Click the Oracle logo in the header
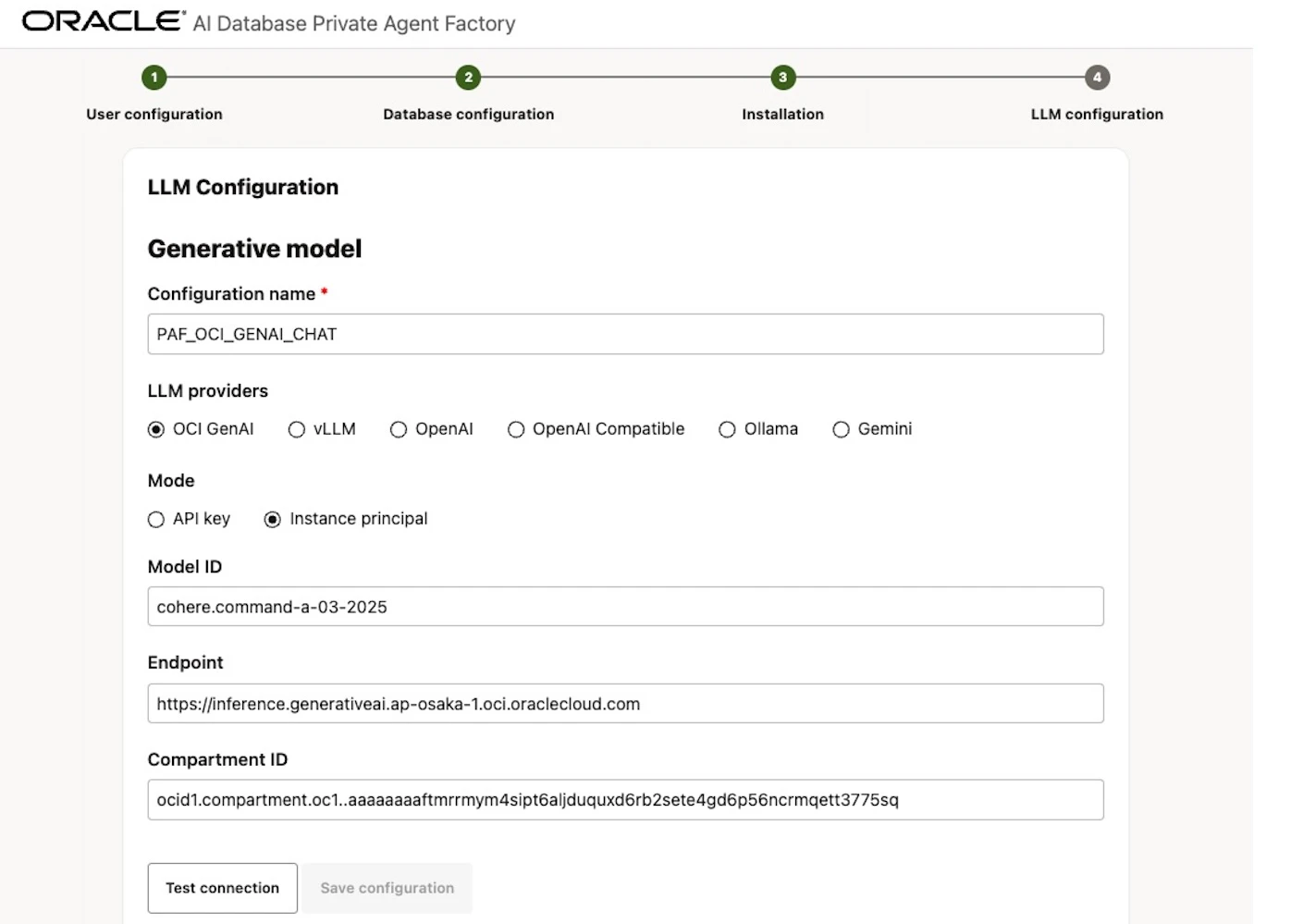This screenshot has height=924, width=1291. pyautogui.click(x=103, y=21)
